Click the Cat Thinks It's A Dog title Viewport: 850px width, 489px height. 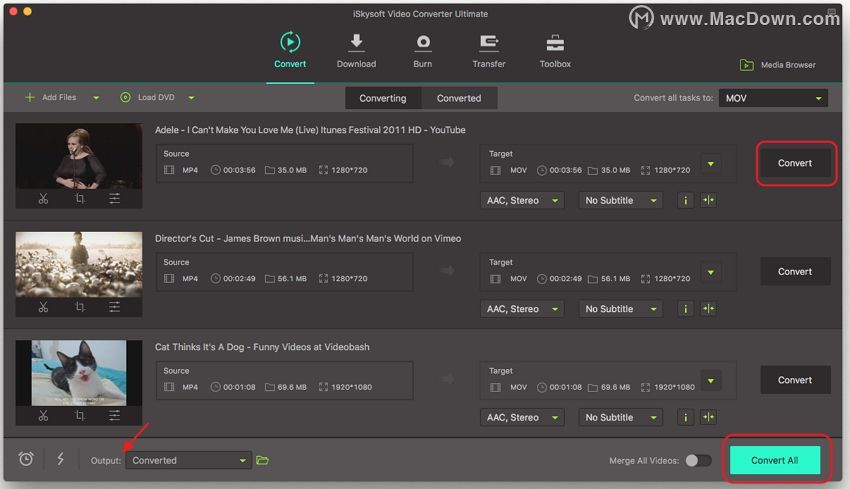(262, 347)
